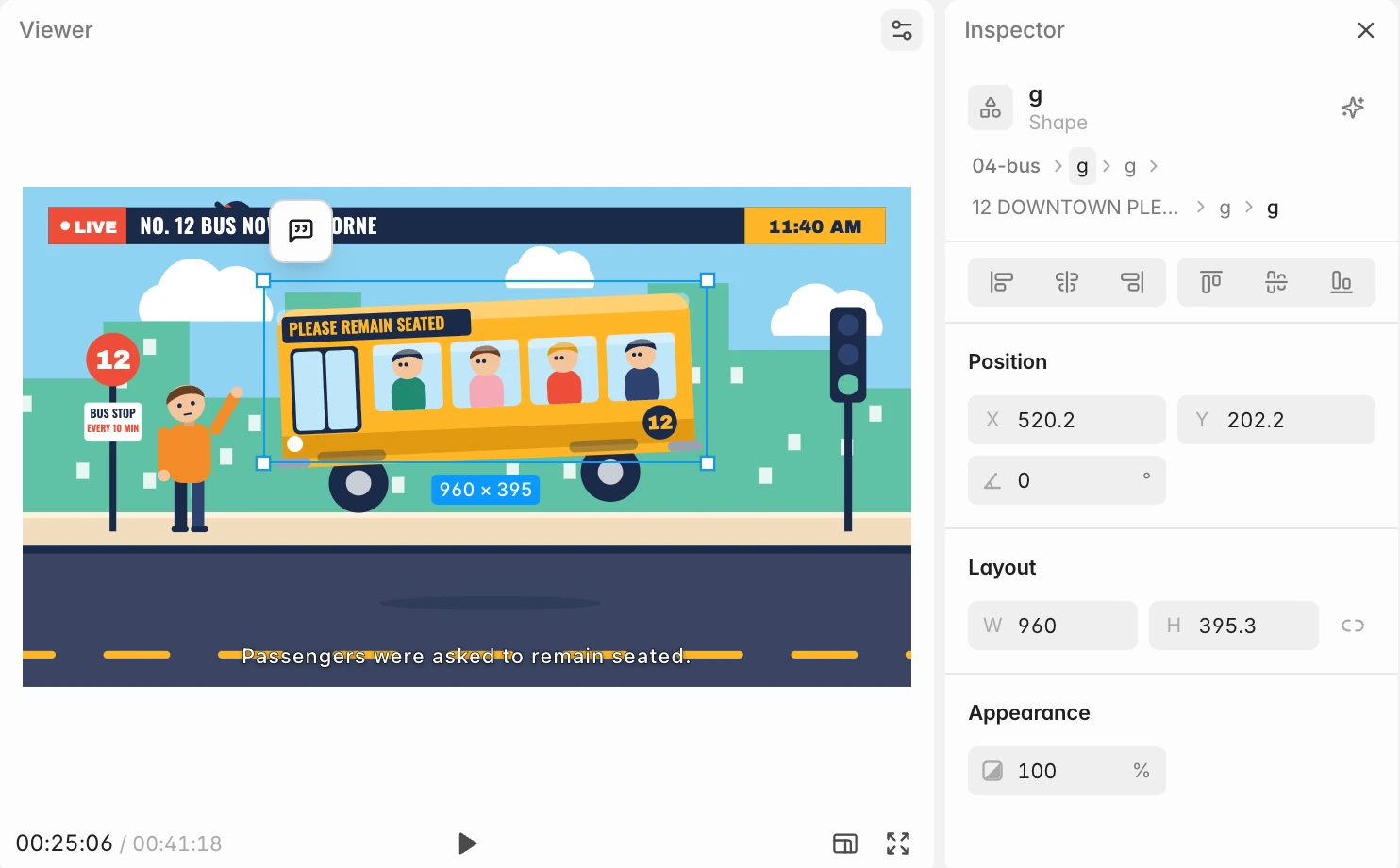Click the total duration 00:41:18
The height and width of the screenshot is (868, 1400).
[177, 843]
